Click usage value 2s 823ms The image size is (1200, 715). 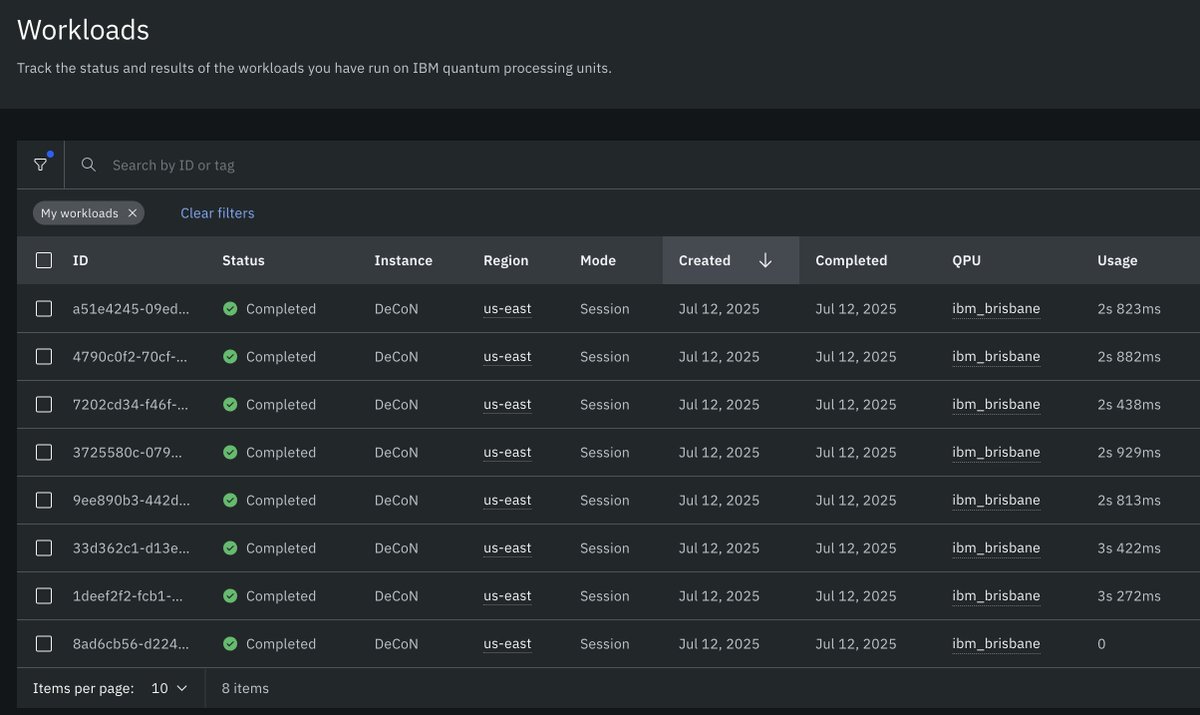tap(1129, 309)
